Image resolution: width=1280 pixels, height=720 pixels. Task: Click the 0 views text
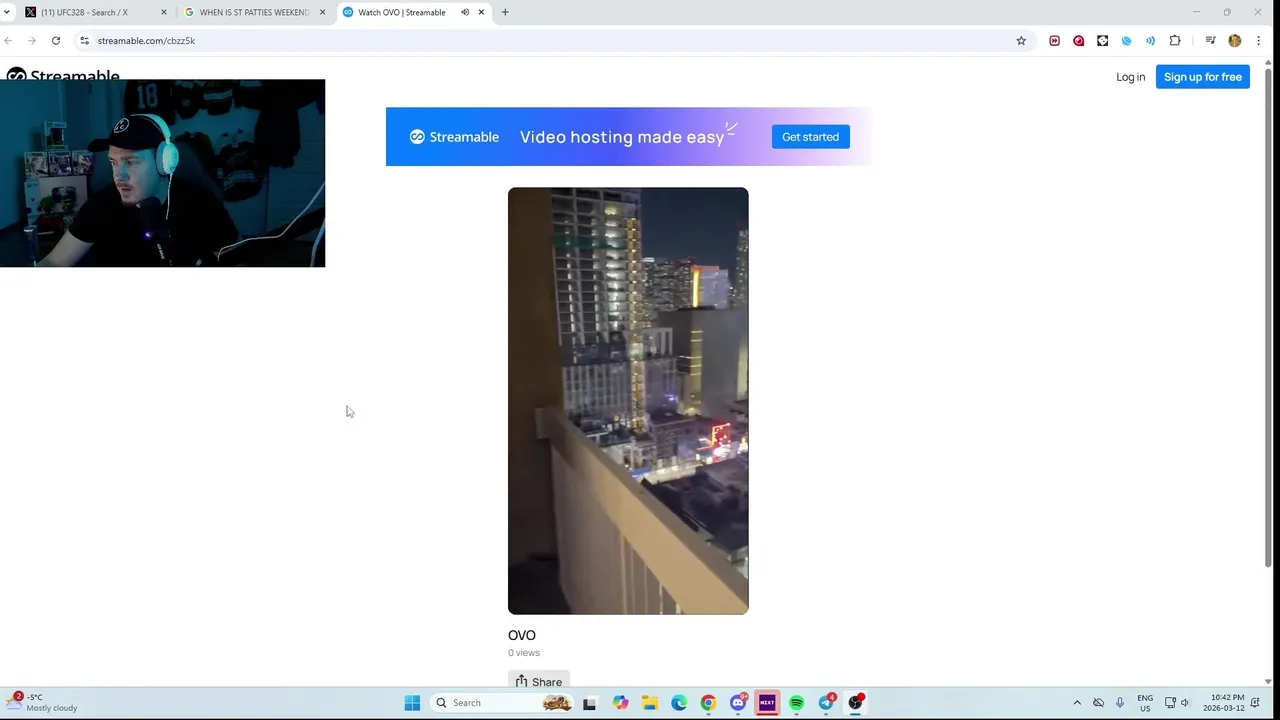[524, 653]
